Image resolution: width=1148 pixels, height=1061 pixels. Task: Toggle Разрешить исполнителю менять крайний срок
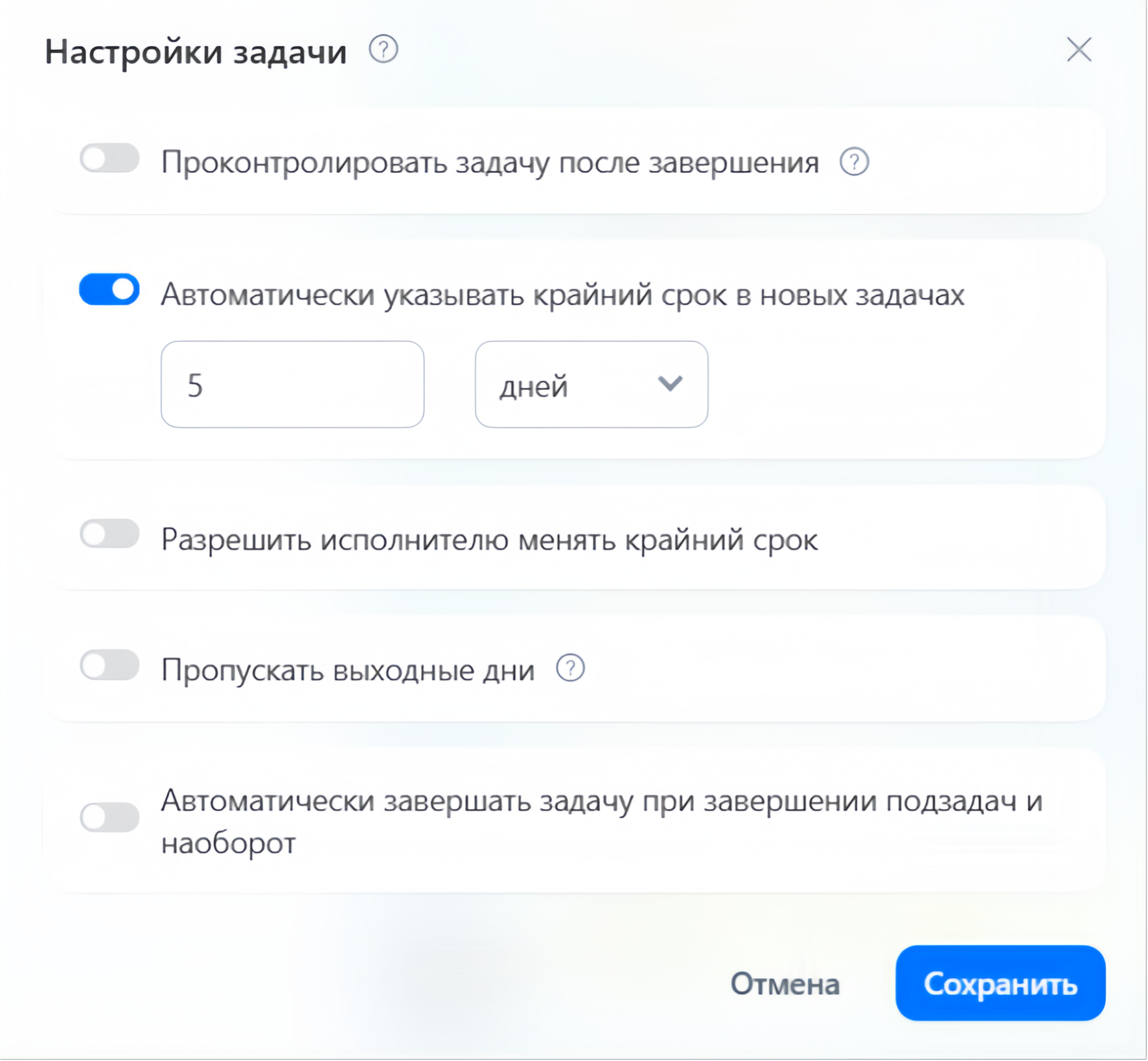pyautogui.click(x=110, y=534)
